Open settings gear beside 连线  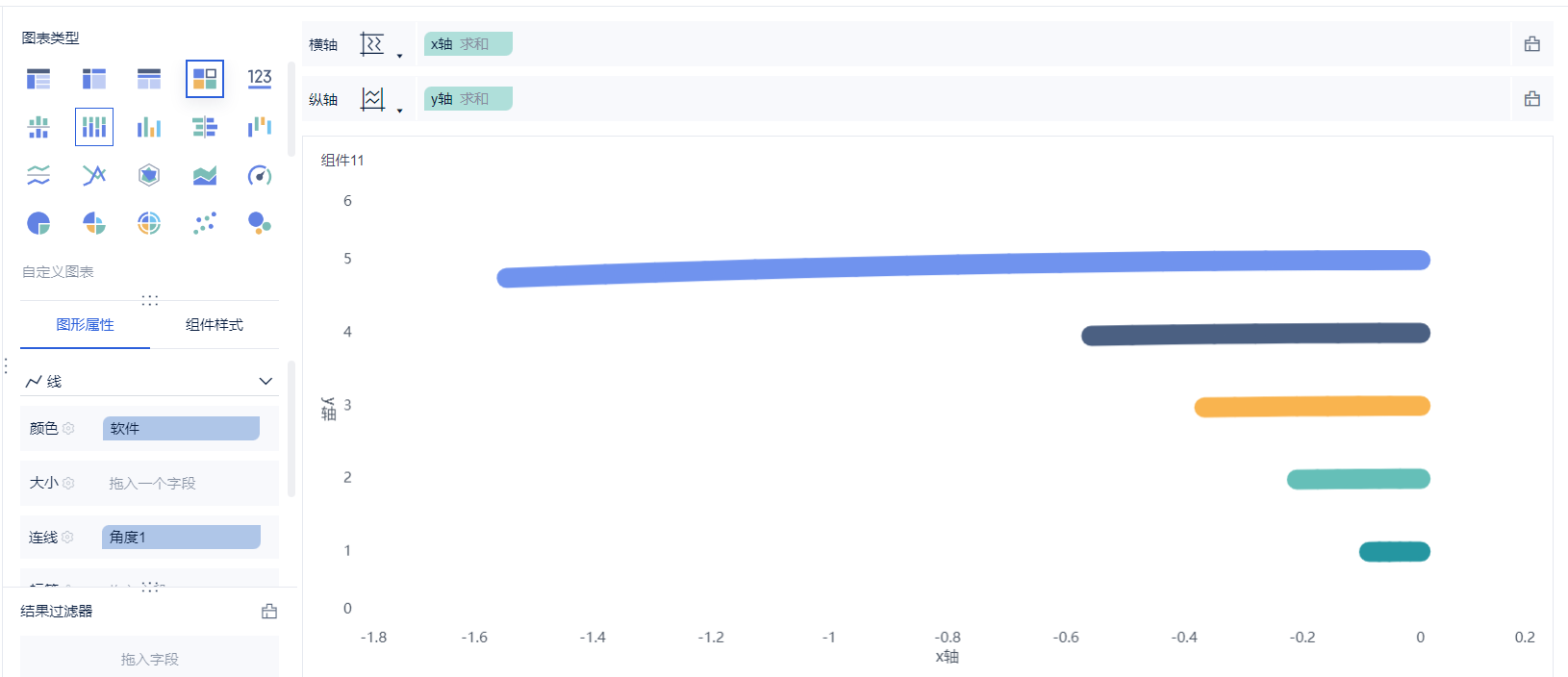coord(67,537)
